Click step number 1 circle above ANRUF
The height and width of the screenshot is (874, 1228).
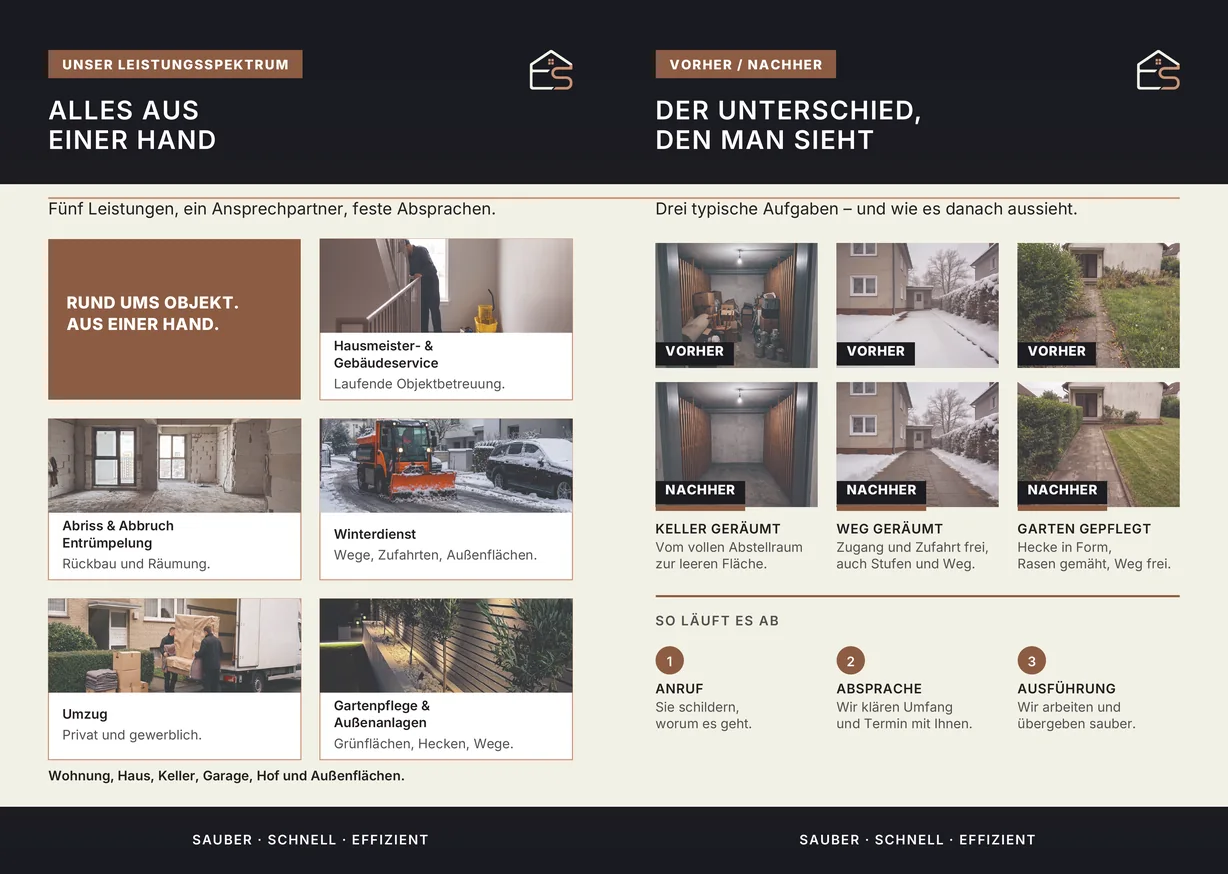tap(669, 660)
